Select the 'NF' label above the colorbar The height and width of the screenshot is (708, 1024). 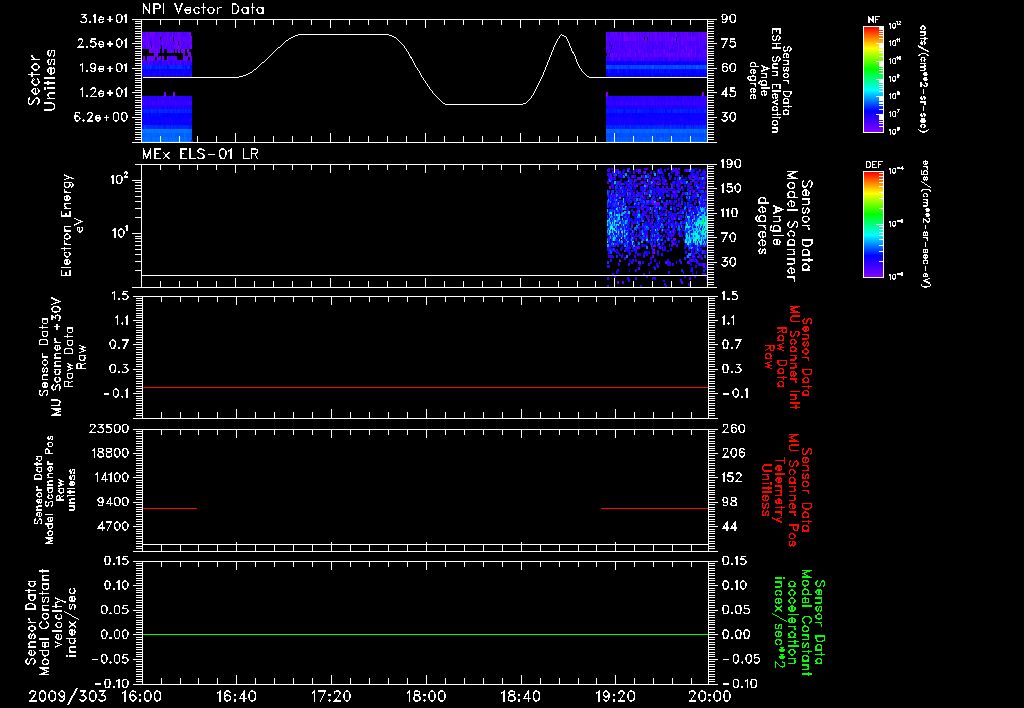click(x=873, y=20)
